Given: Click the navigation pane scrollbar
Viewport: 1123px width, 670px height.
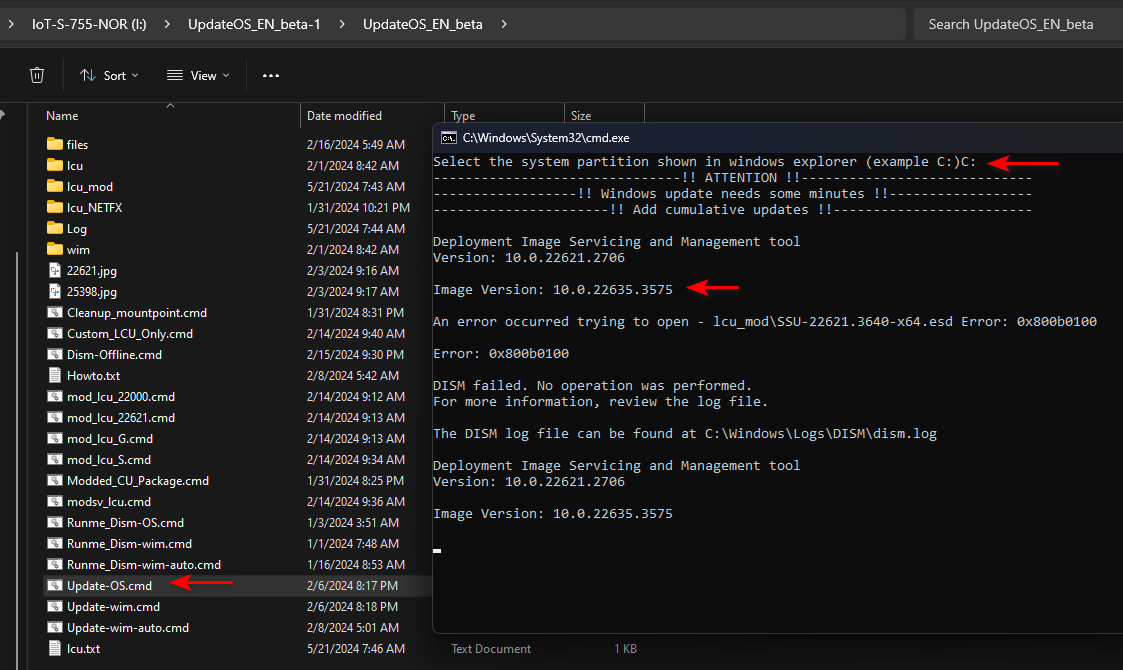Looking at the screenshot, I should [17, 459].
